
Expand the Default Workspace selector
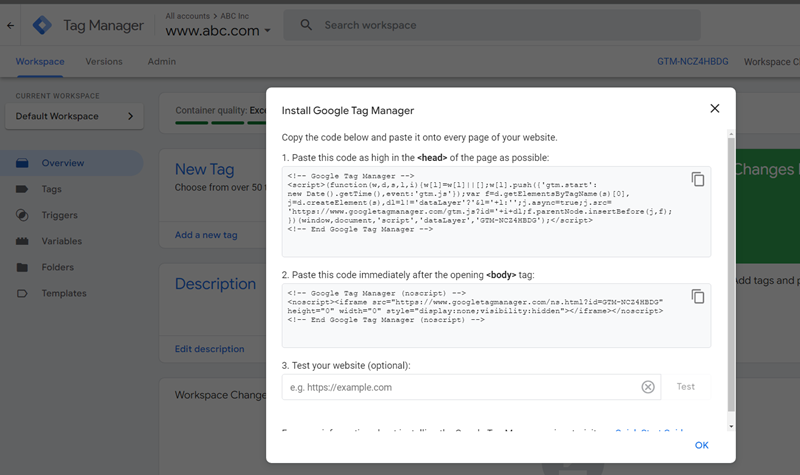click(x=74, y=116)
